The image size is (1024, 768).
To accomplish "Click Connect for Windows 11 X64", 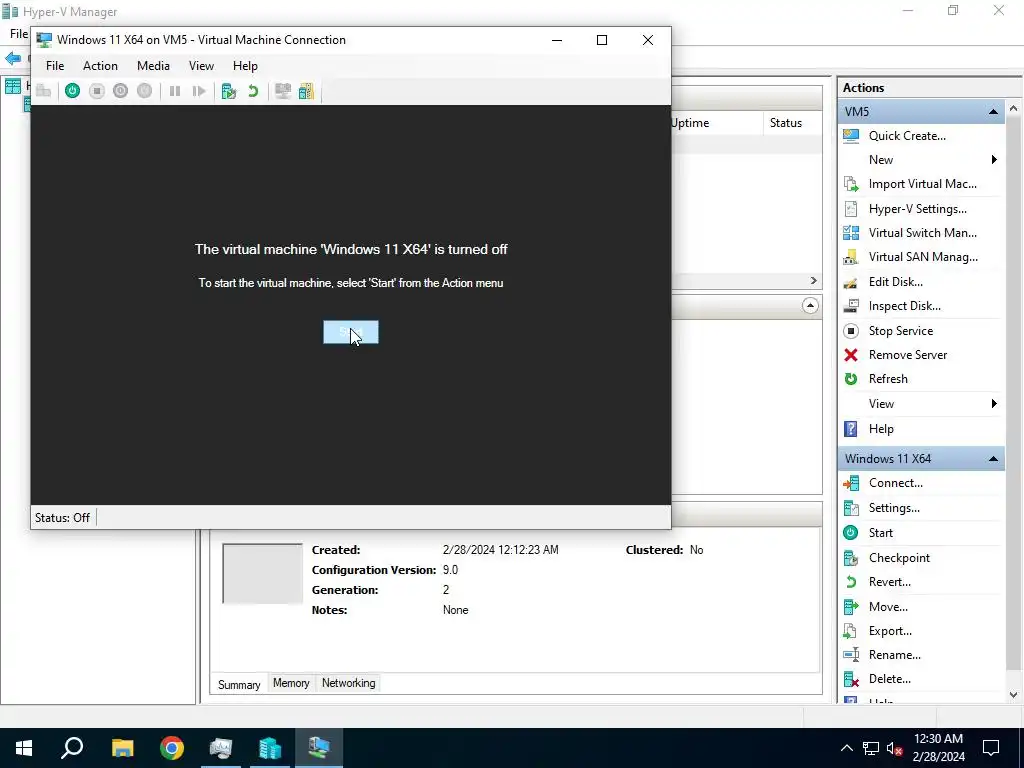I will 895,483.
